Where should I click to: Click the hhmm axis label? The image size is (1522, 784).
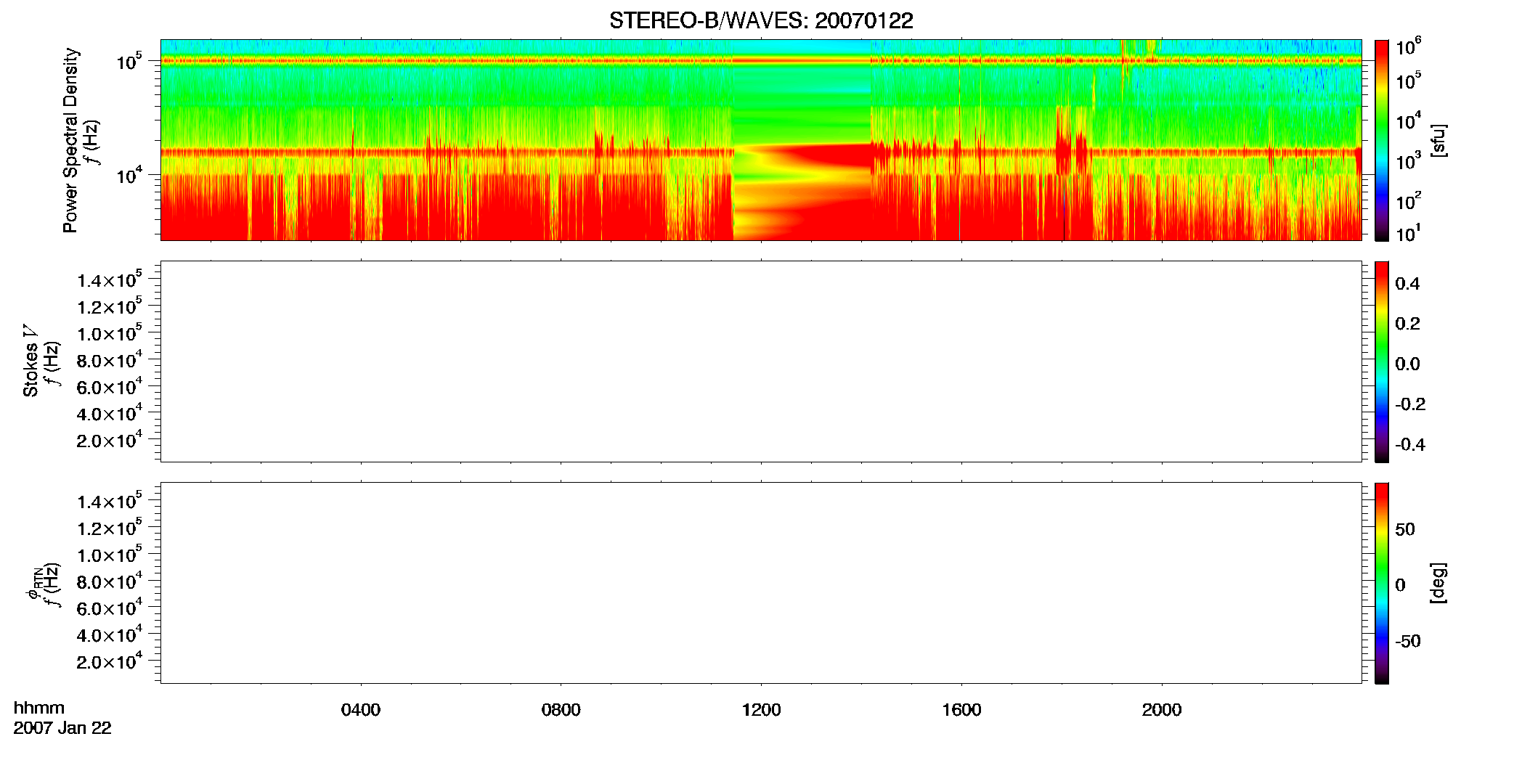39,708
